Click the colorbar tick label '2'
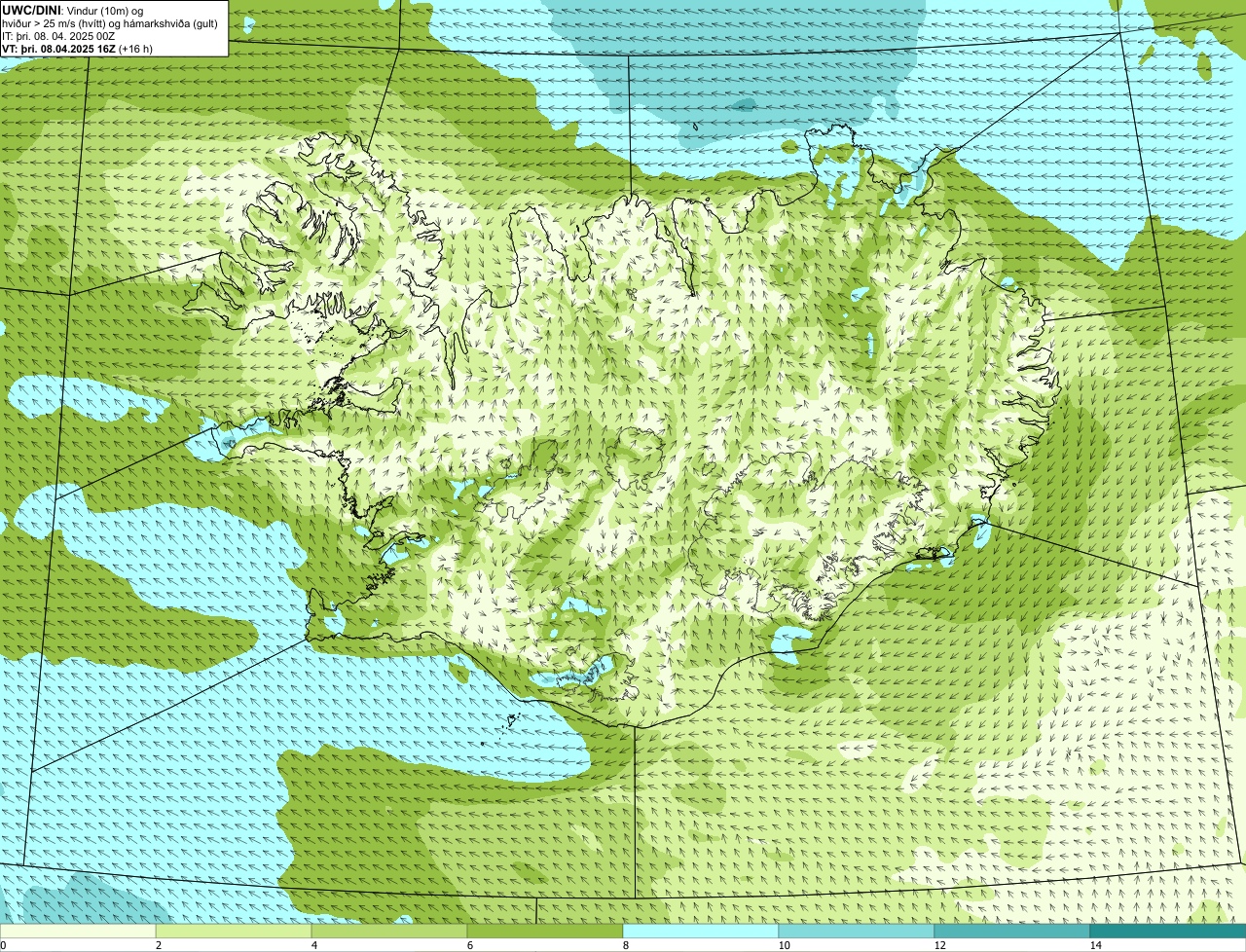This screenshot has height=952, width=1246. click(x=158, y=945)
